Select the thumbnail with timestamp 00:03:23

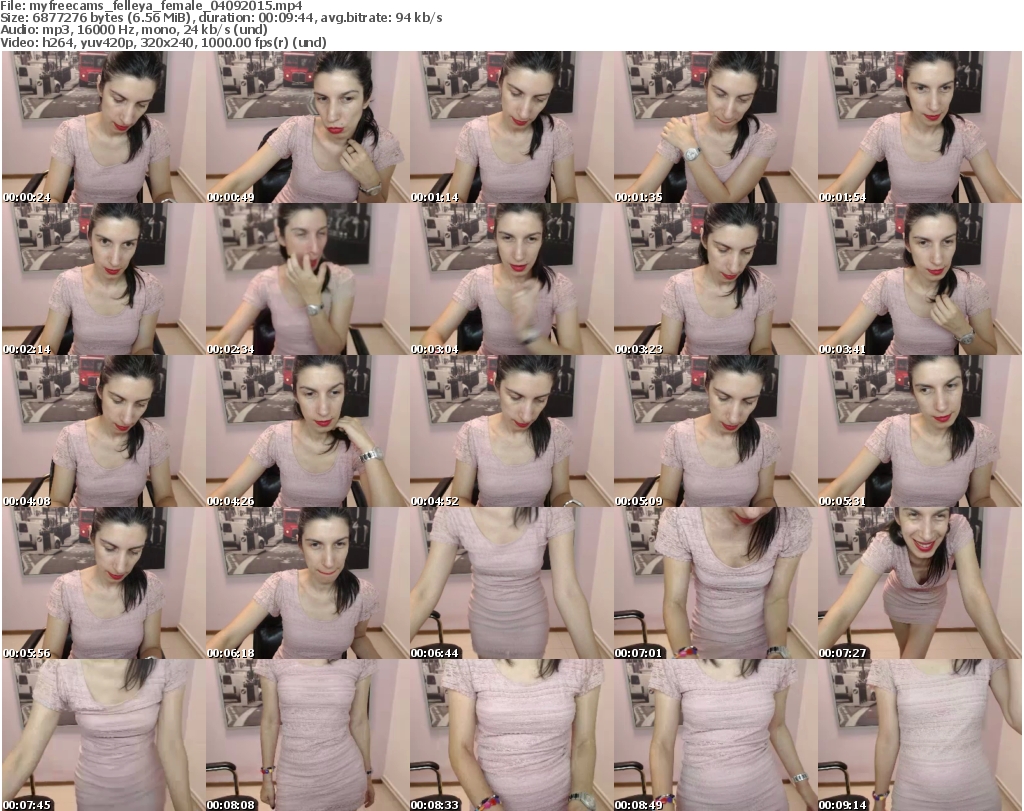click(715, 279)
